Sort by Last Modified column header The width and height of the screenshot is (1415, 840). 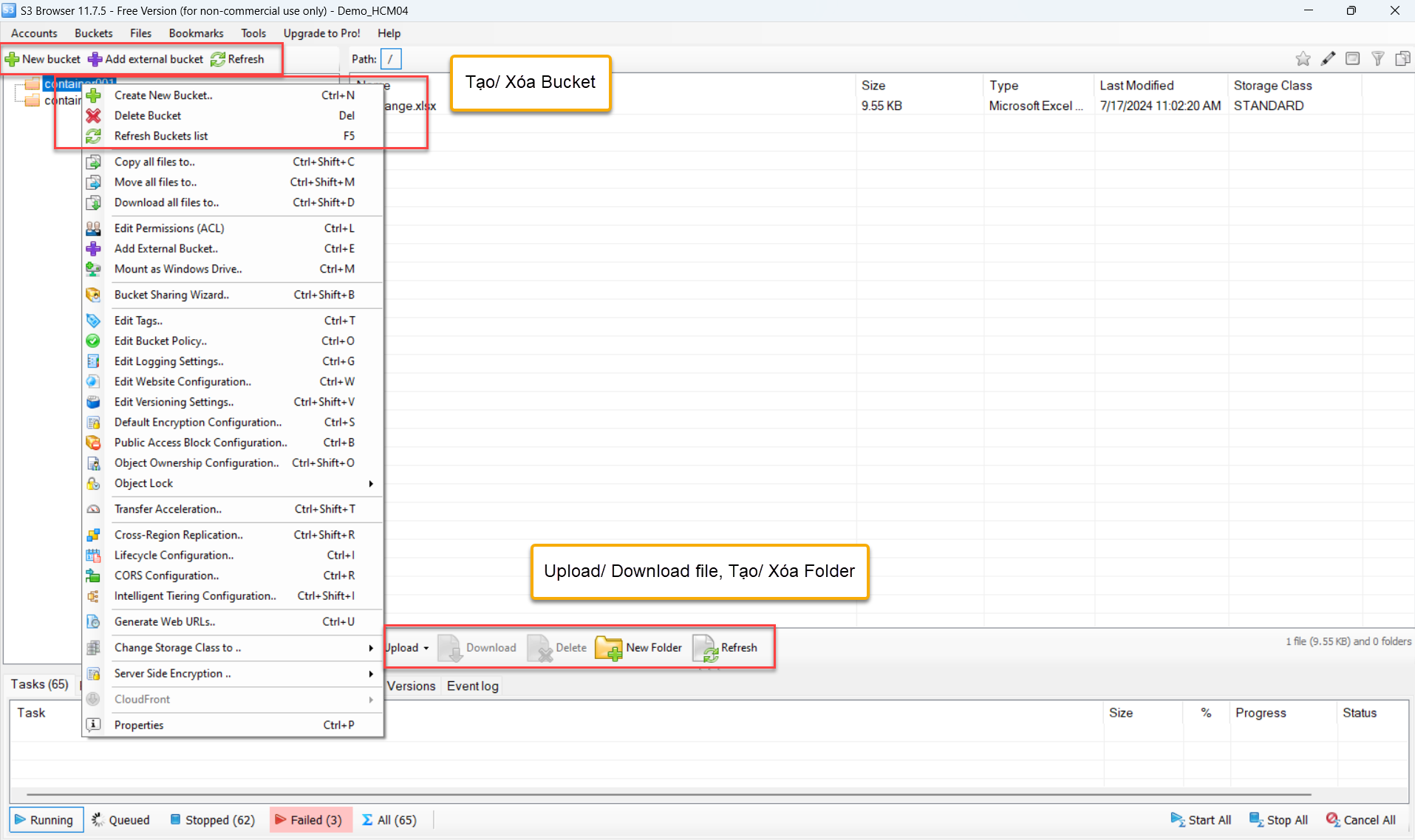pyautogui.click(x=1136, y=86)
